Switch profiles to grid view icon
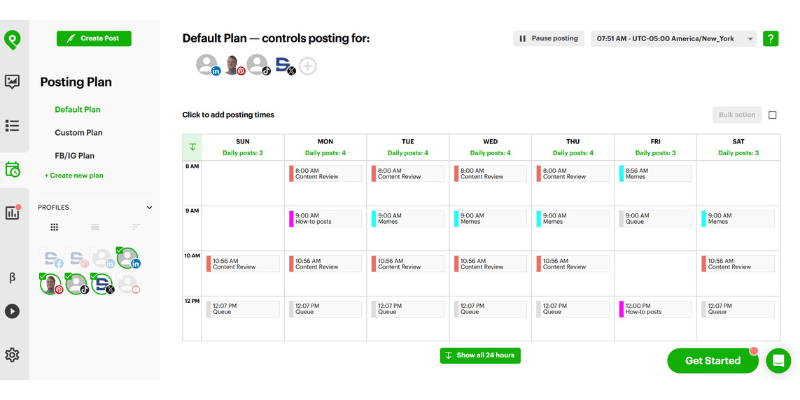This screenshot has width=800, height=400. (x=54, y=227)
